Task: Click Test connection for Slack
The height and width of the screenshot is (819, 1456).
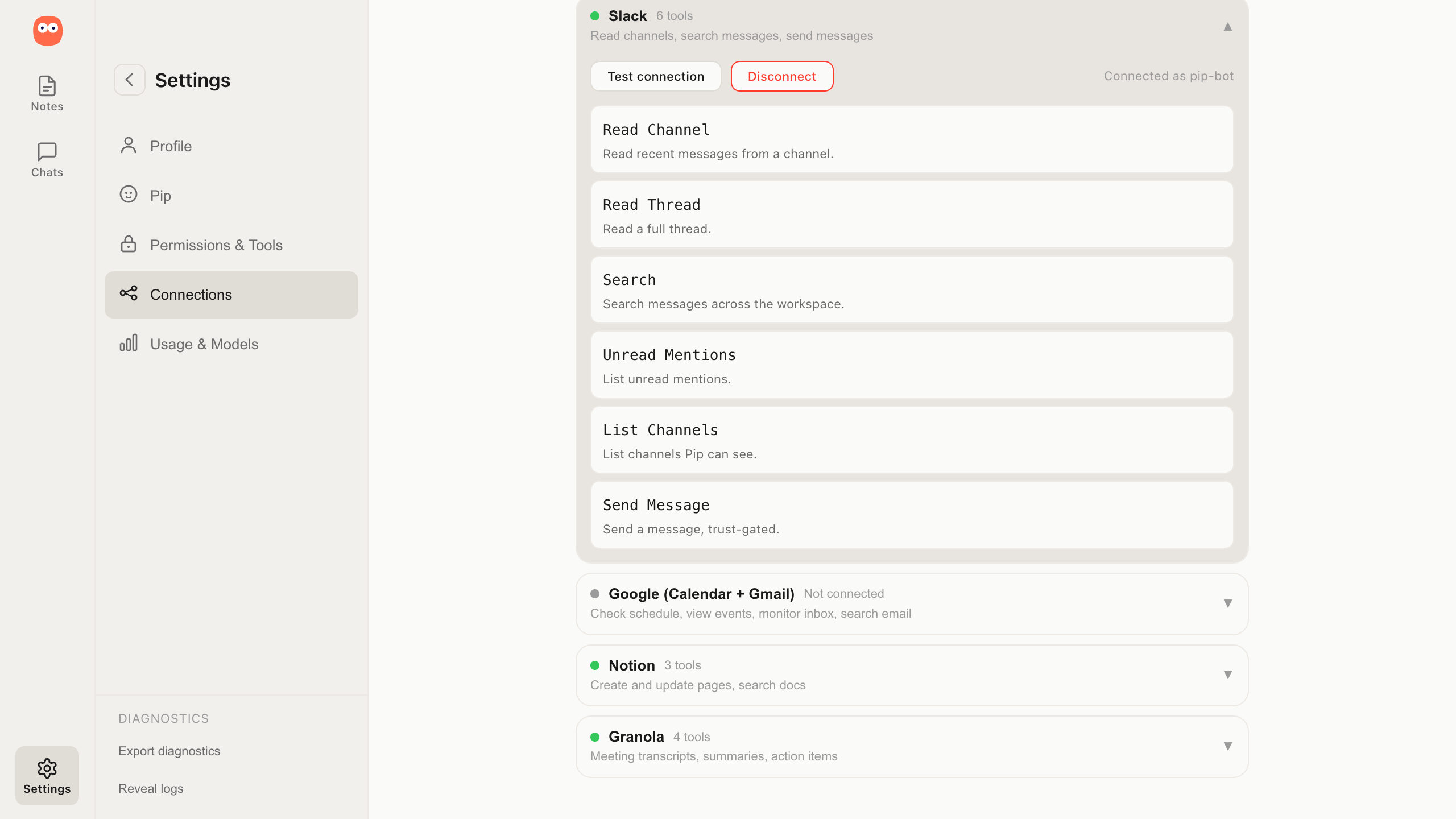Action: click(x=656, y=76)
